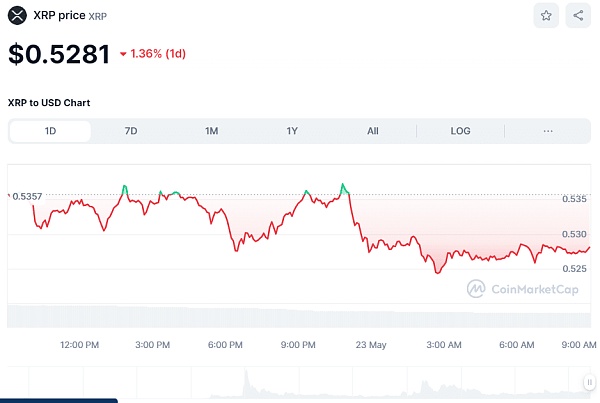This screenshot has height=403, width=600.
Task: Click the 6:00 PM time axis label
Action: point(225,345)
